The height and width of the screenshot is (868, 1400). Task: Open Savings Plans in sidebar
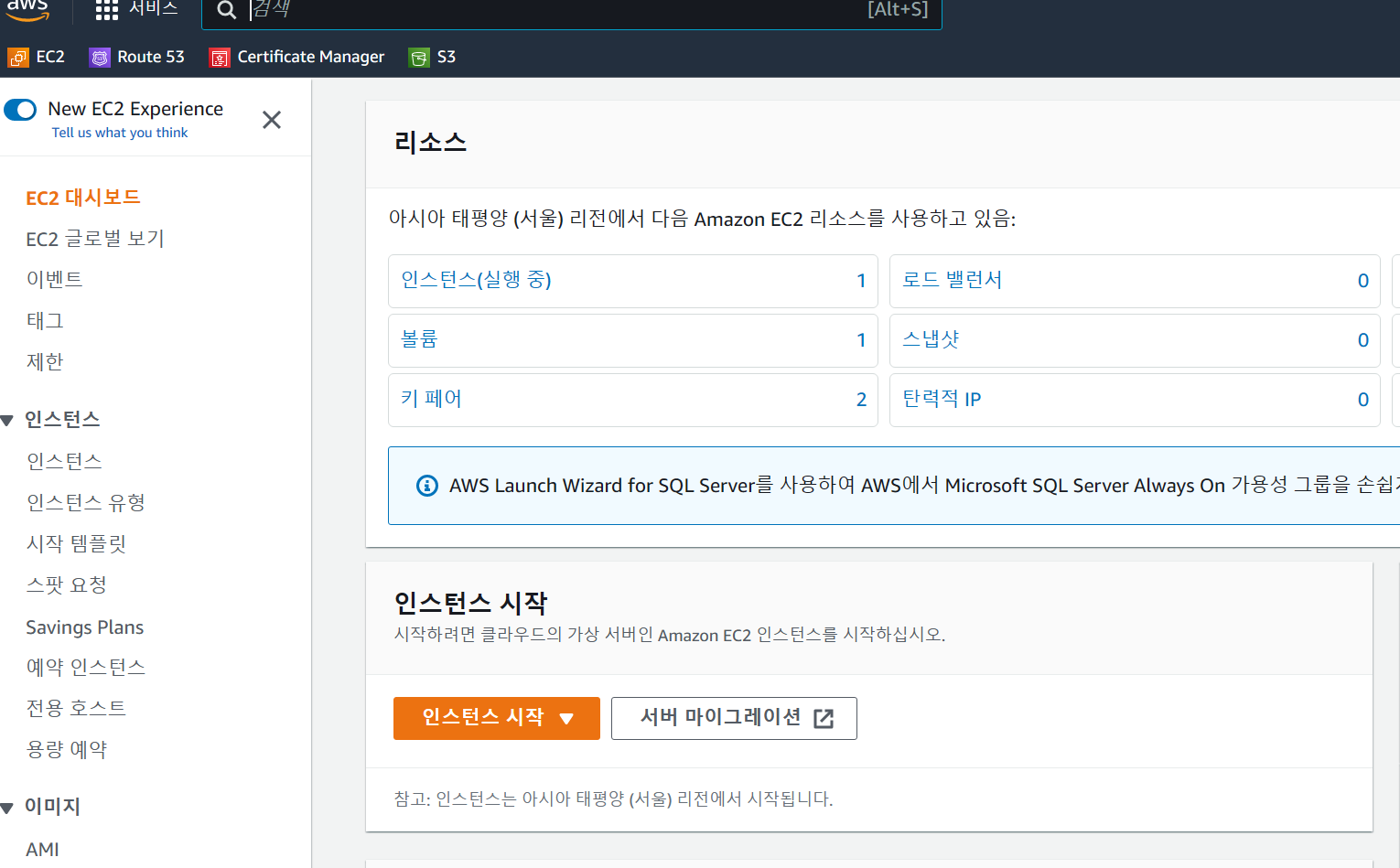pos(85,627)
